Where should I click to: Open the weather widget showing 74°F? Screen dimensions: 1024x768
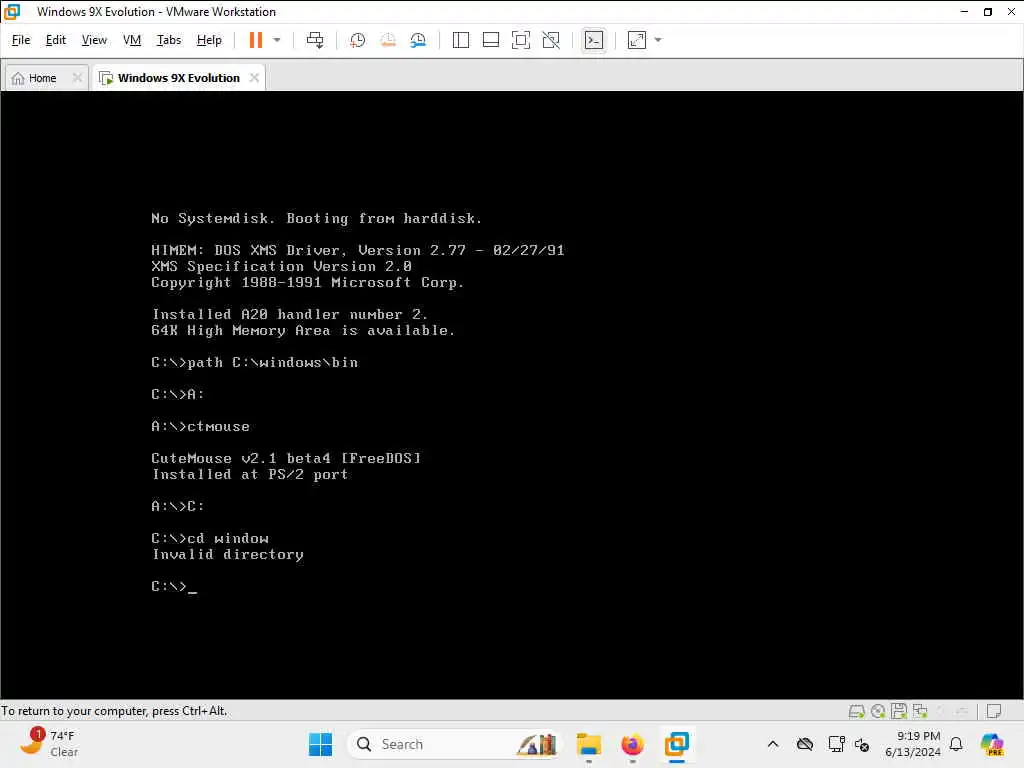pyautogui.click(x=50, y=743)
